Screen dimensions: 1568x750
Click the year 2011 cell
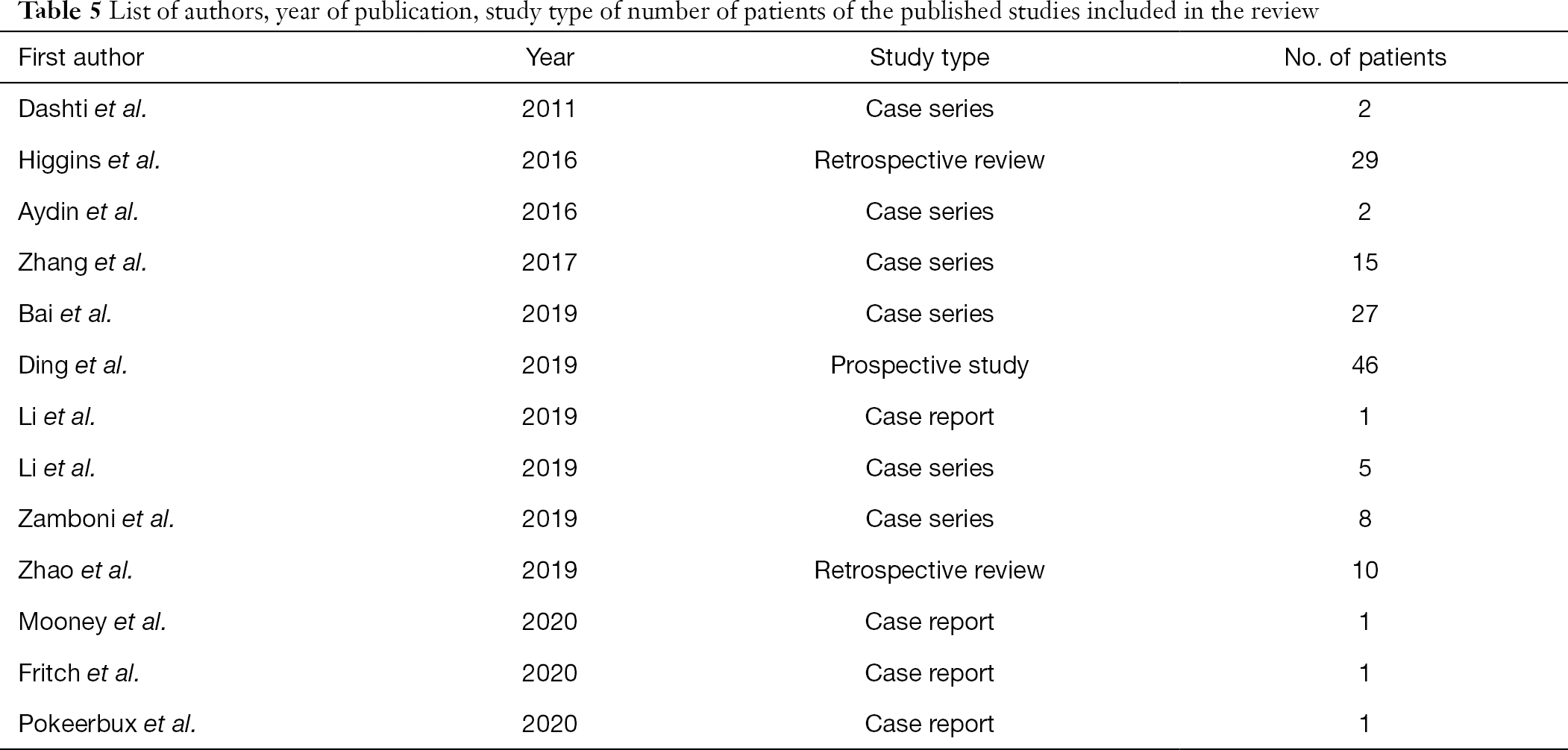pyautogui.click(x=550, y=109)
